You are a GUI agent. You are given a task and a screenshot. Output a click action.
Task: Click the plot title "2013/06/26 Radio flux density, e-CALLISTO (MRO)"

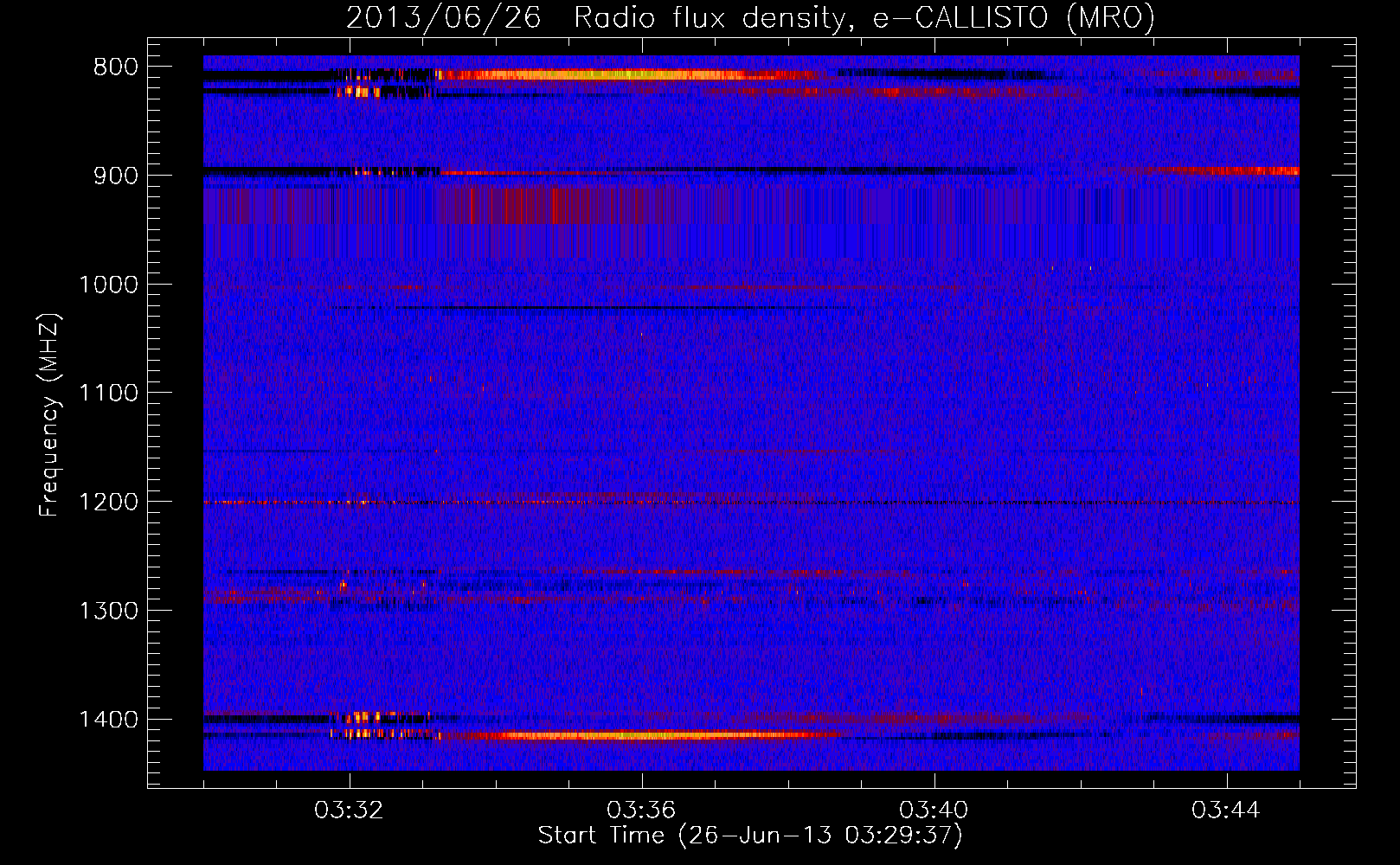coord(750,17)
